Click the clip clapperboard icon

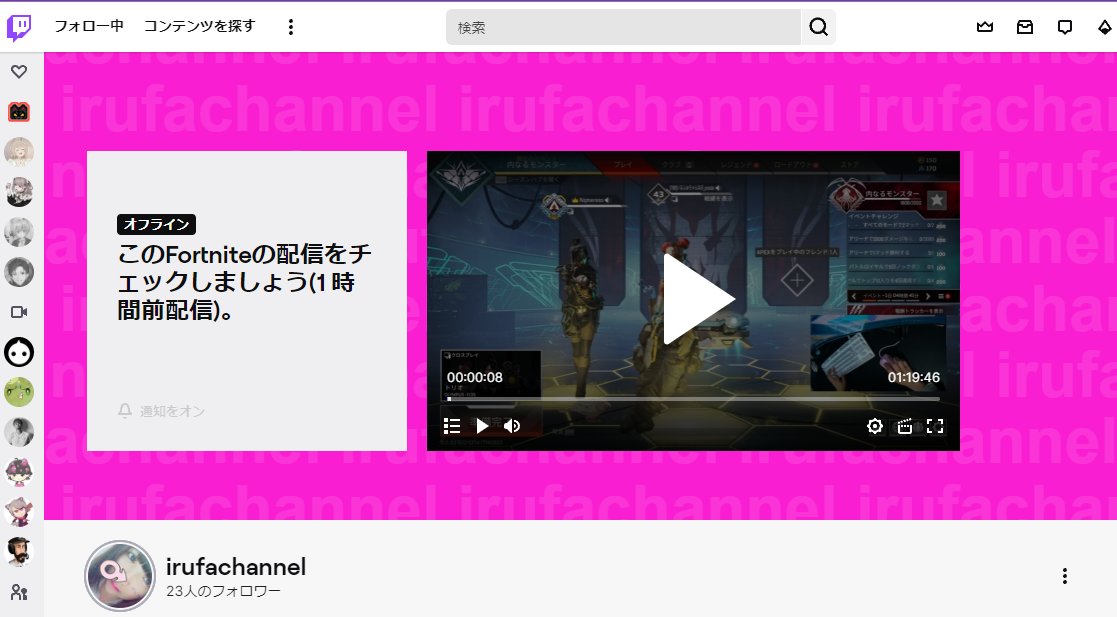(905, 426)
